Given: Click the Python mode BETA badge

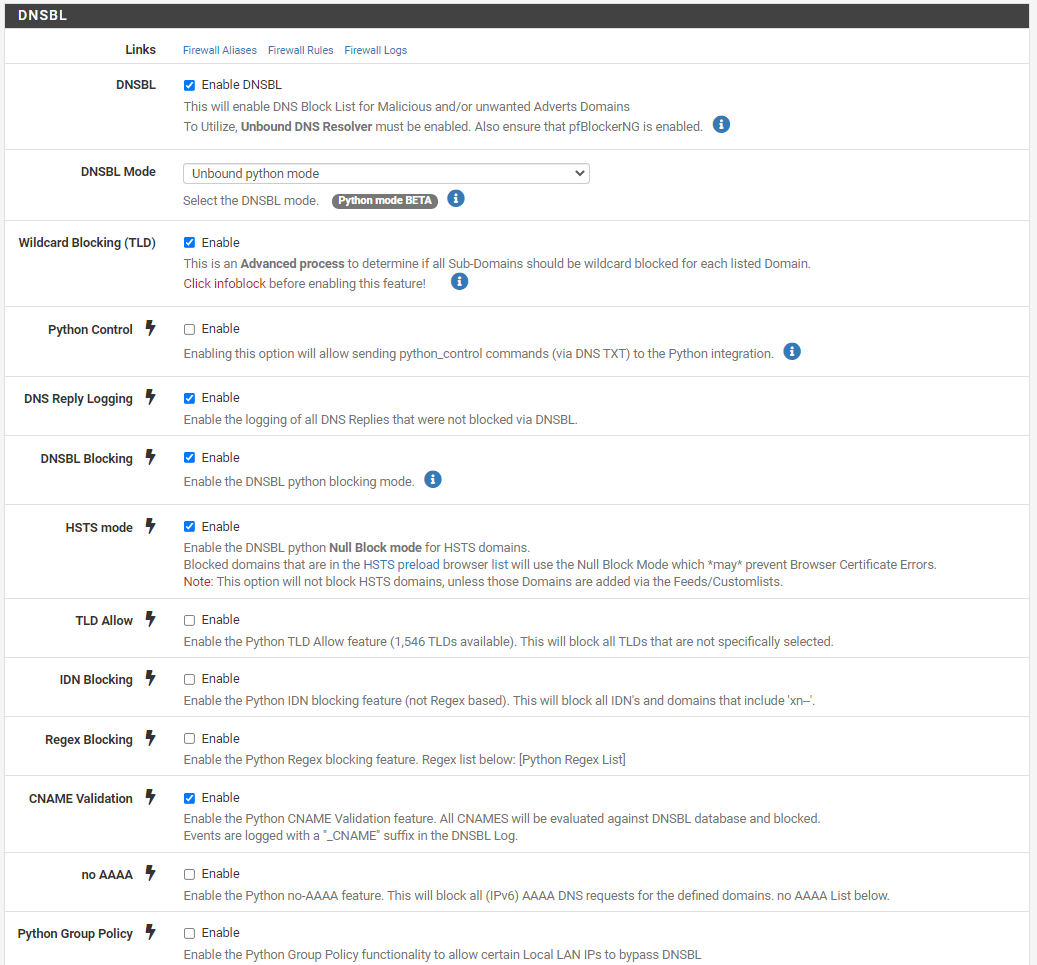Looking at the screenshot, I should (385, 201).
